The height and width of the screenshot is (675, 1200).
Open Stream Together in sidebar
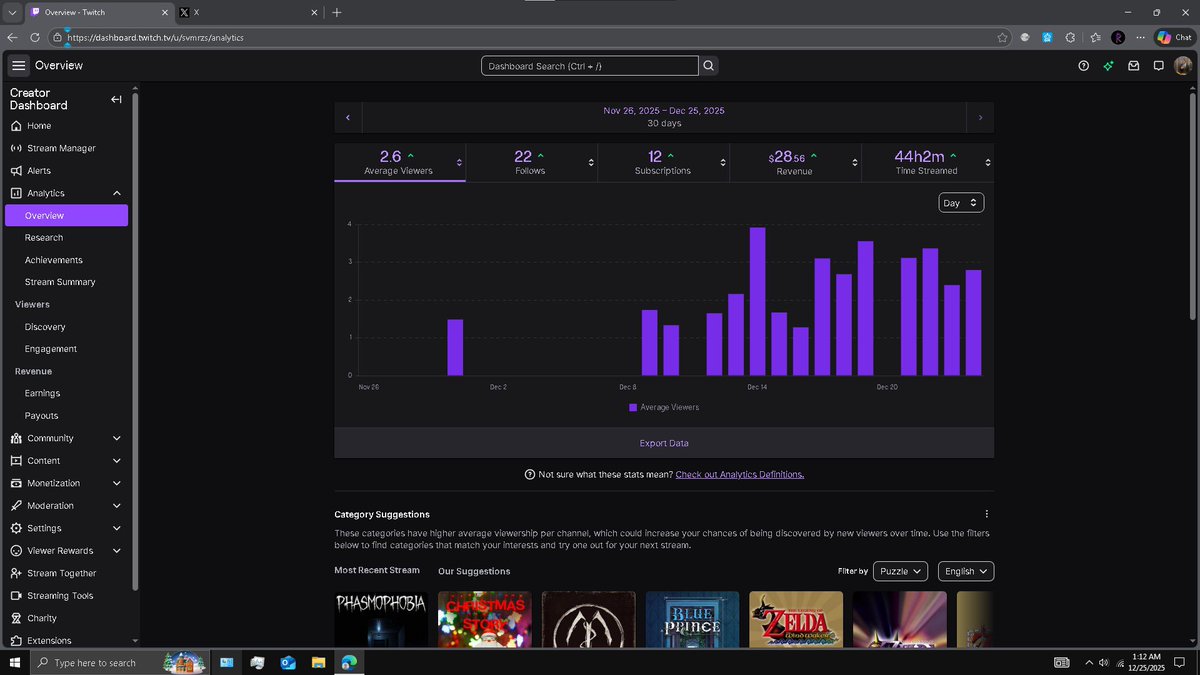pos(61,573)
